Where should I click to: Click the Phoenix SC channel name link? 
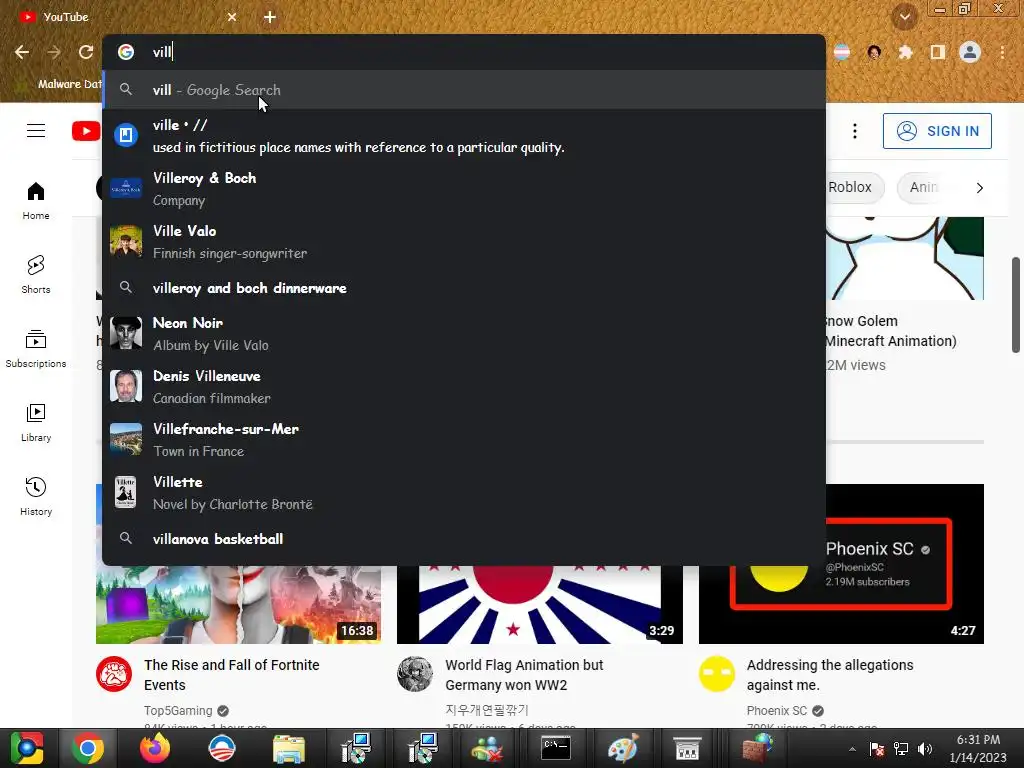coord(776,711)
